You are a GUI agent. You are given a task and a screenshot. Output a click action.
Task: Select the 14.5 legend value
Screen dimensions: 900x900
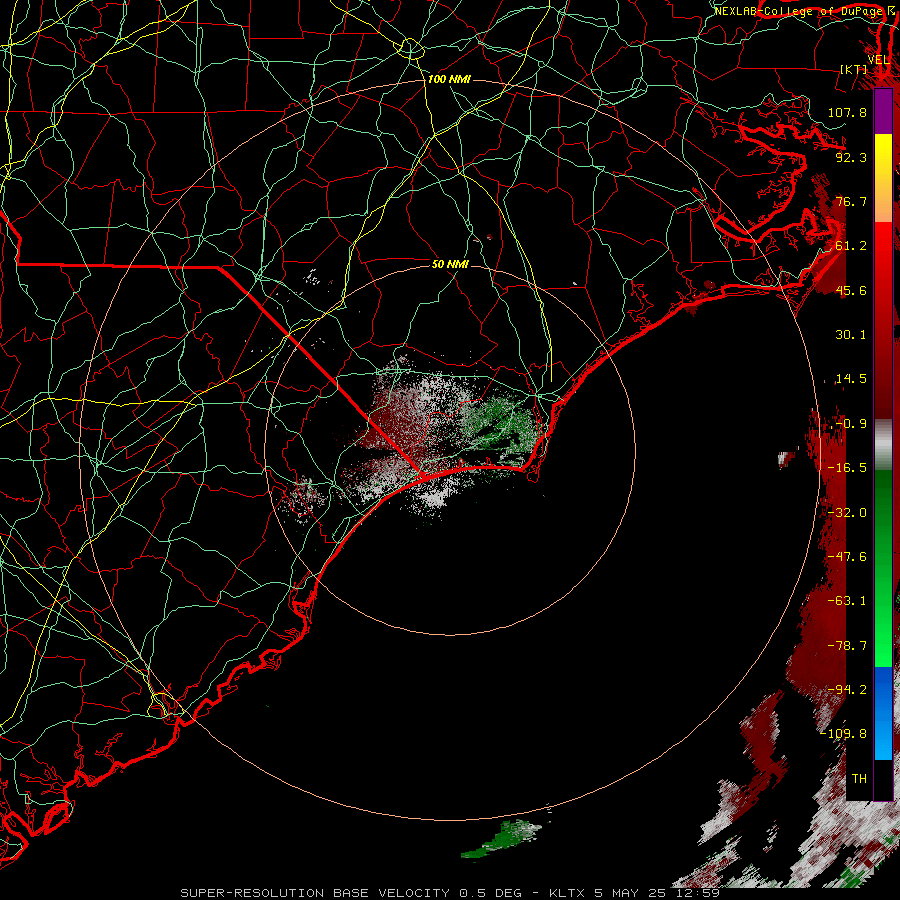tap(851, 379)
